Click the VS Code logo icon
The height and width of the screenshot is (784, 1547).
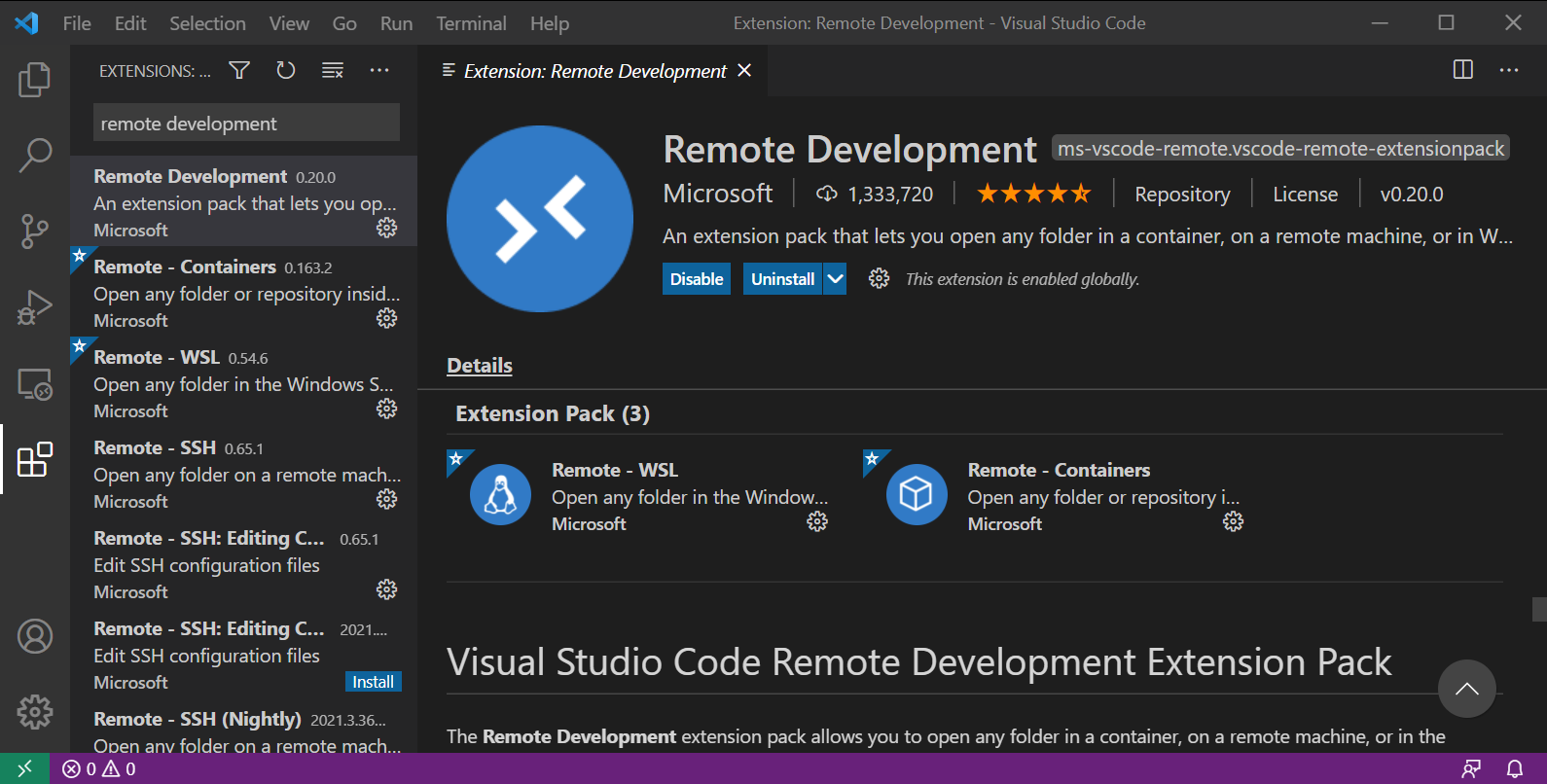(x=26, y=23)
